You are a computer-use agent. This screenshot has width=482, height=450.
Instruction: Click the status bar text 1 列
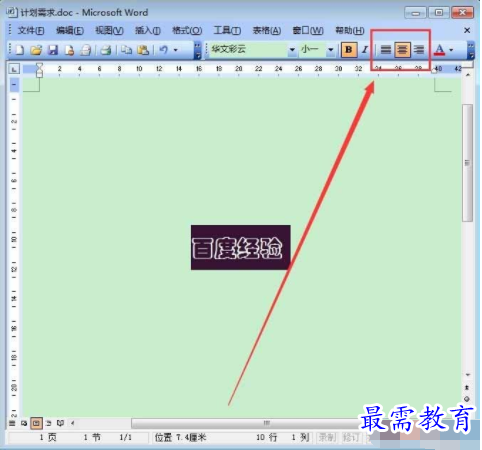tap(300, 437)
